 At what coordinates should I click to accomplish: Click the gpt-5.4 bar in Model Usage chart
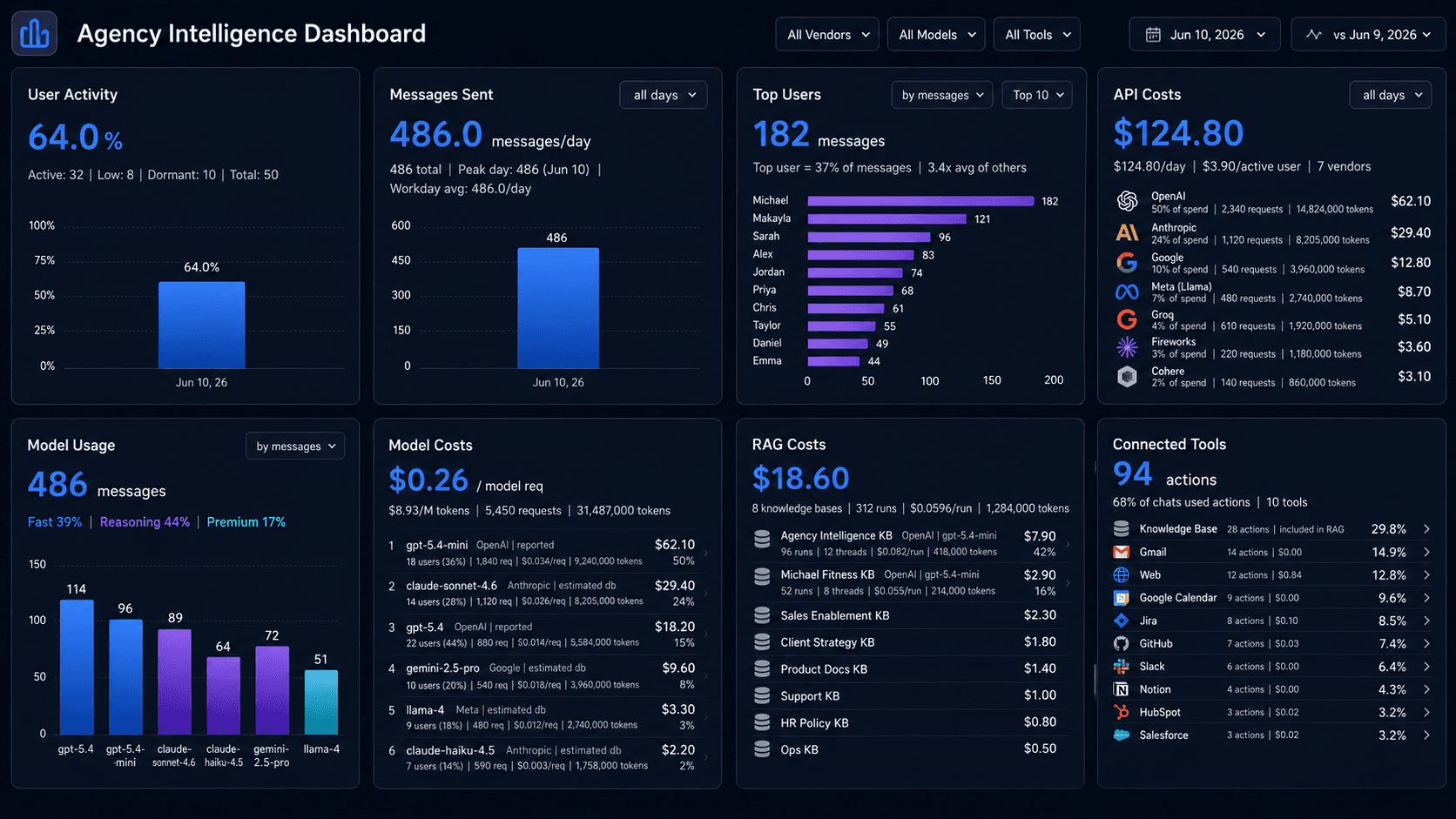[x=77, y=667]
